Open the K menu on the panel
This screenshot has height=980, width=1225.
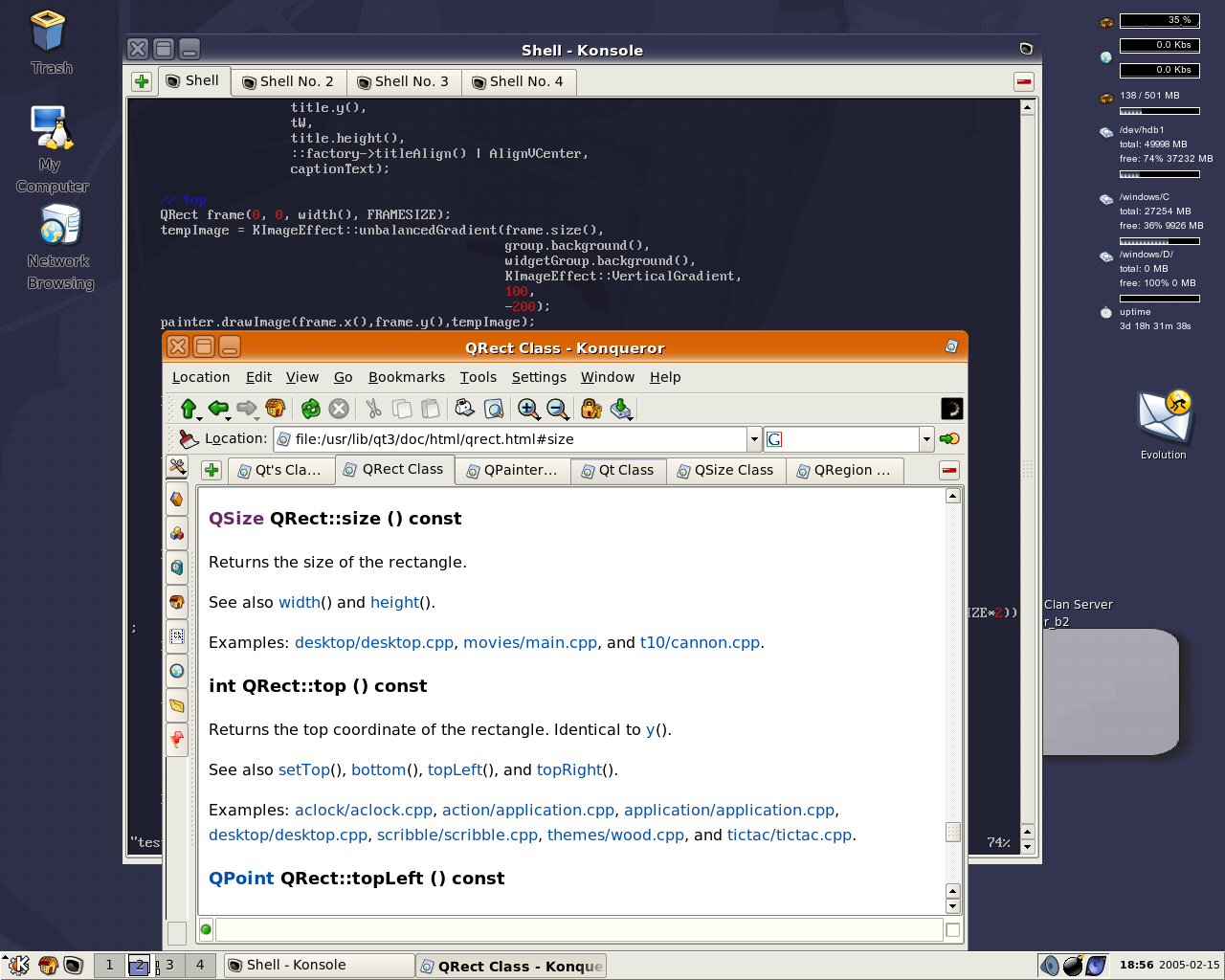(18, 965)
